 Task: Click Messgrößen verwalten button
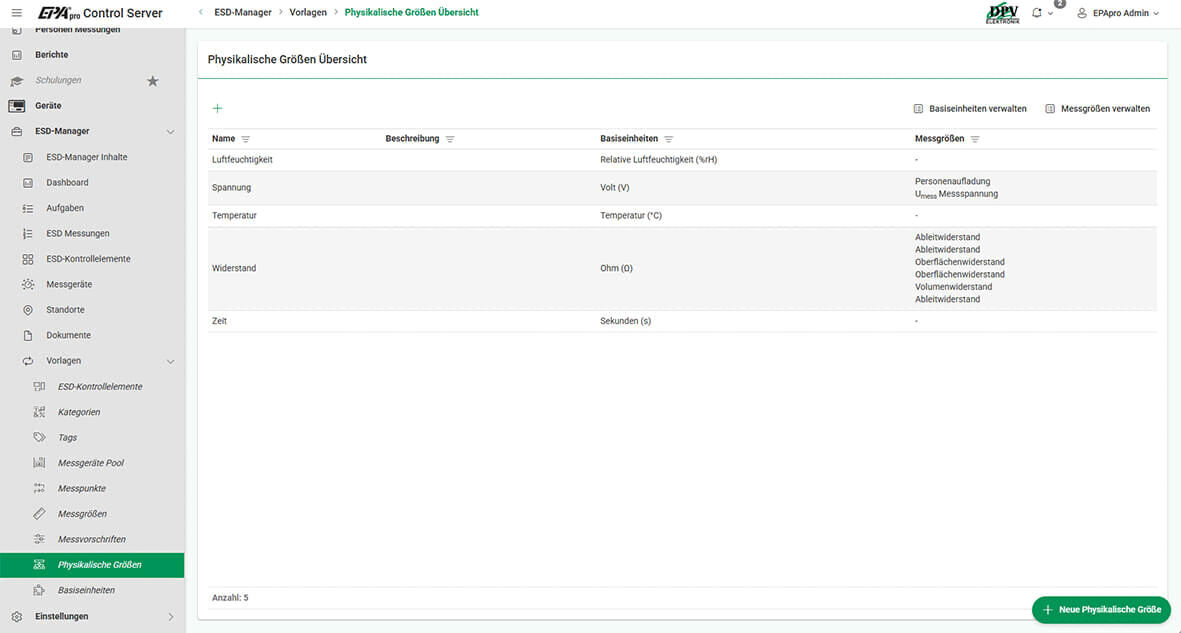click(x=1097, y=108)
